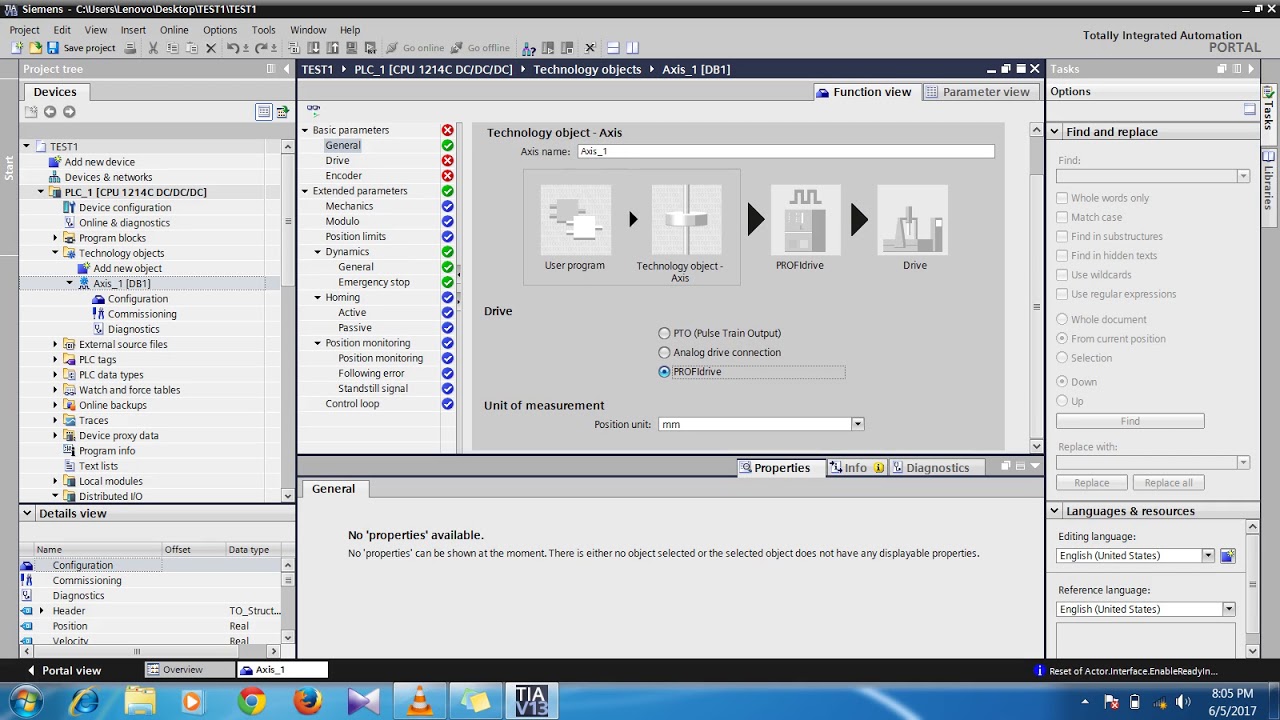Expand the PLC tags tree node
Viewport: 1280px width, 720px height.
pos(56,360)
